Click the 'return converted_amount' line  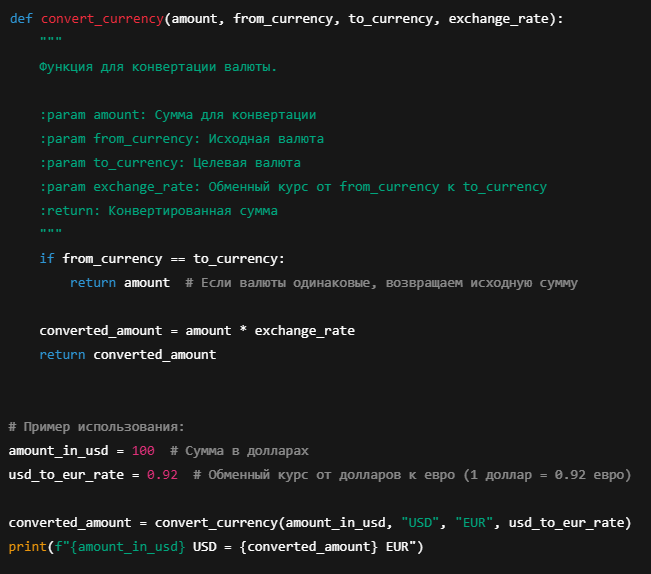pos(128,355)
